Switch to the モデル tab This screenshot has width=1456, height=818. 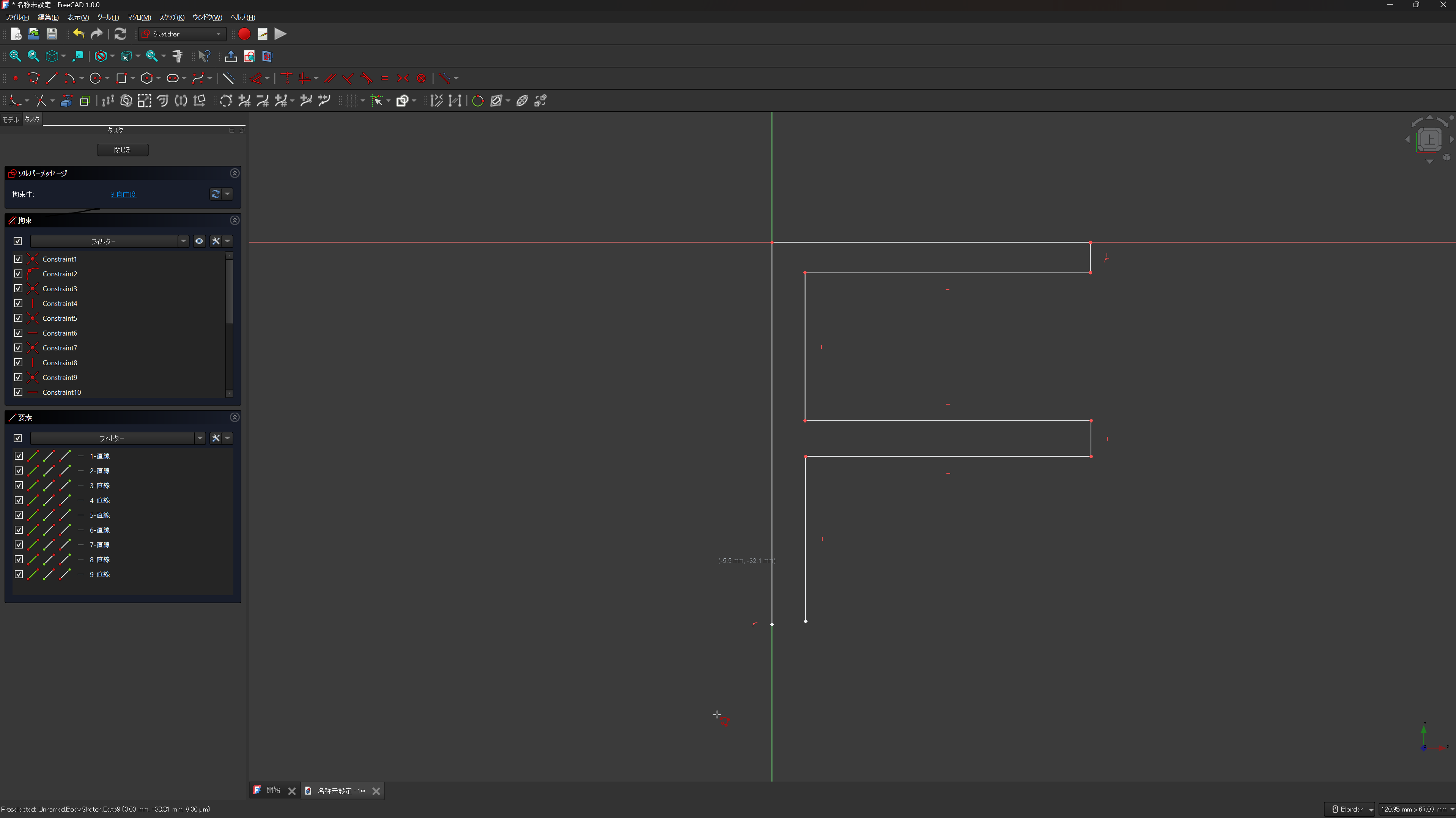click(11, 119)
